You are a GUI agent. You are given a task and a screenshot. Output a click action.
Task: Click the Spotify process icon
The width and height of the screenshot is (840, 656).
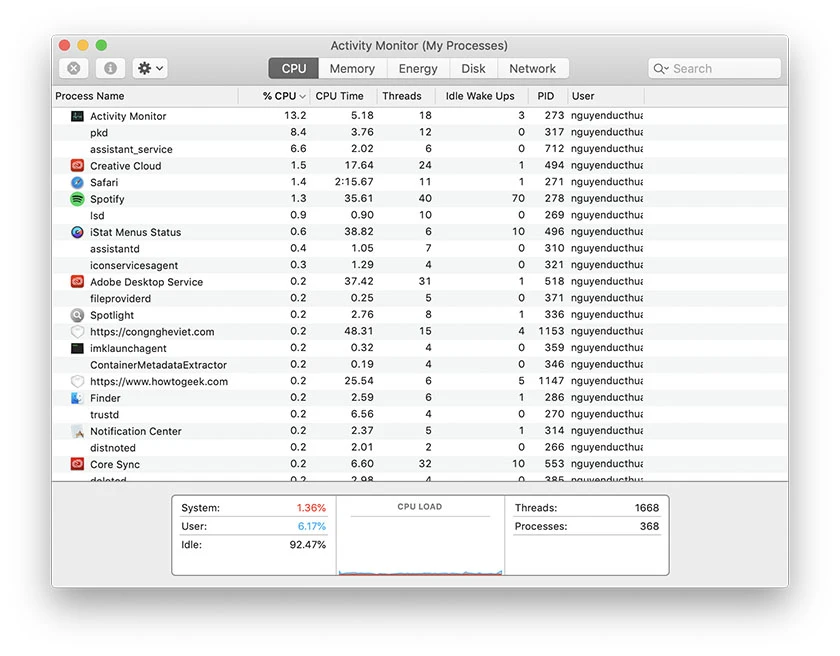(77, 199)
